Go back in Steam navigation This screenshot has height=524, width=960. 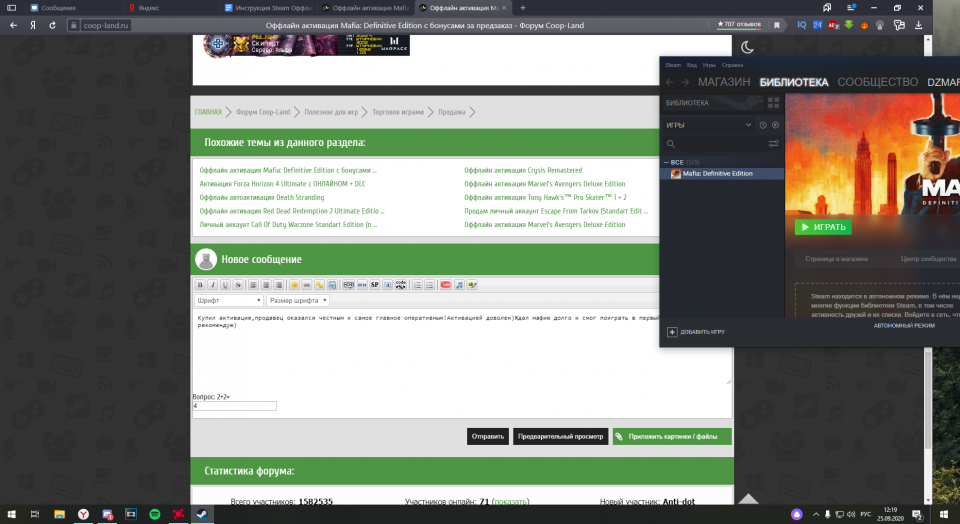point(669,82)
